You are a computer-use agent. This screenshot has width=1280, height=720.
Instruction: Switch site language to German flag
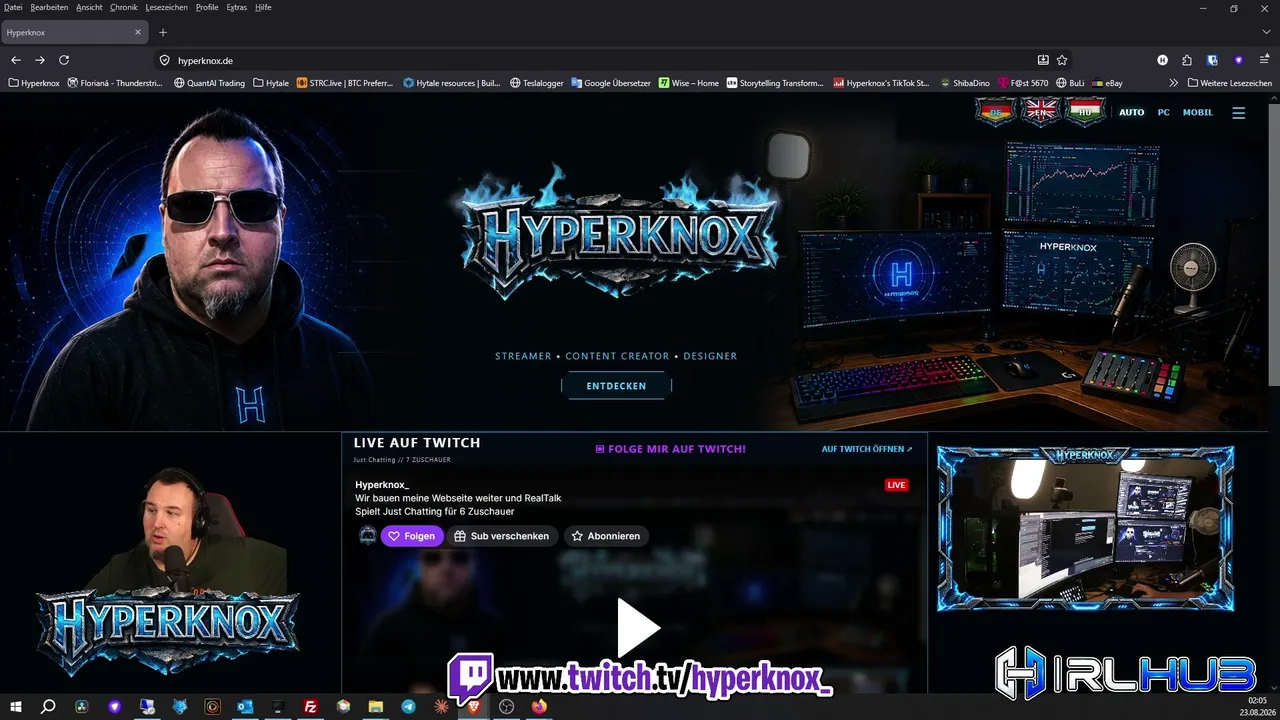(995, 112)
